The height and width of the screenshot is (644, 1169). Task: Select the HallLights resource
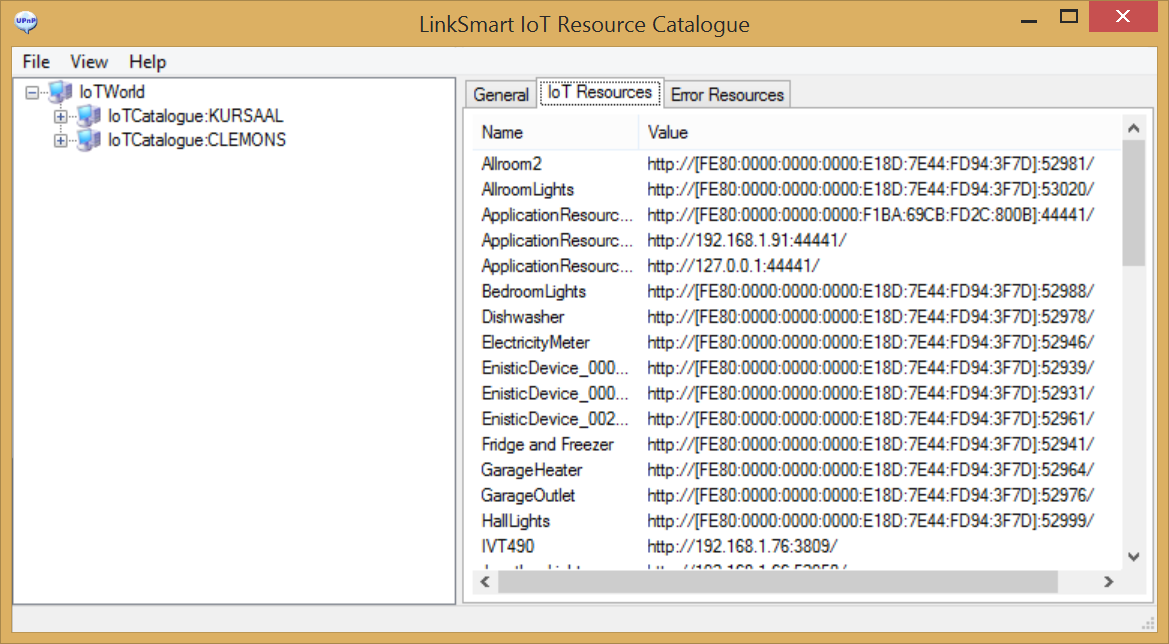(x=515, y=520)
